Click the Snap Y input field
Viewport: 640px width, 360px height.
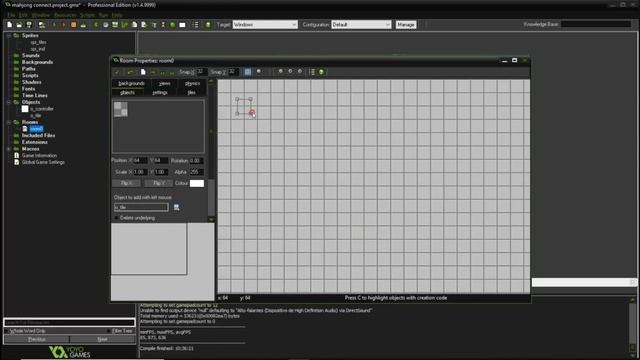pos(233,72)
